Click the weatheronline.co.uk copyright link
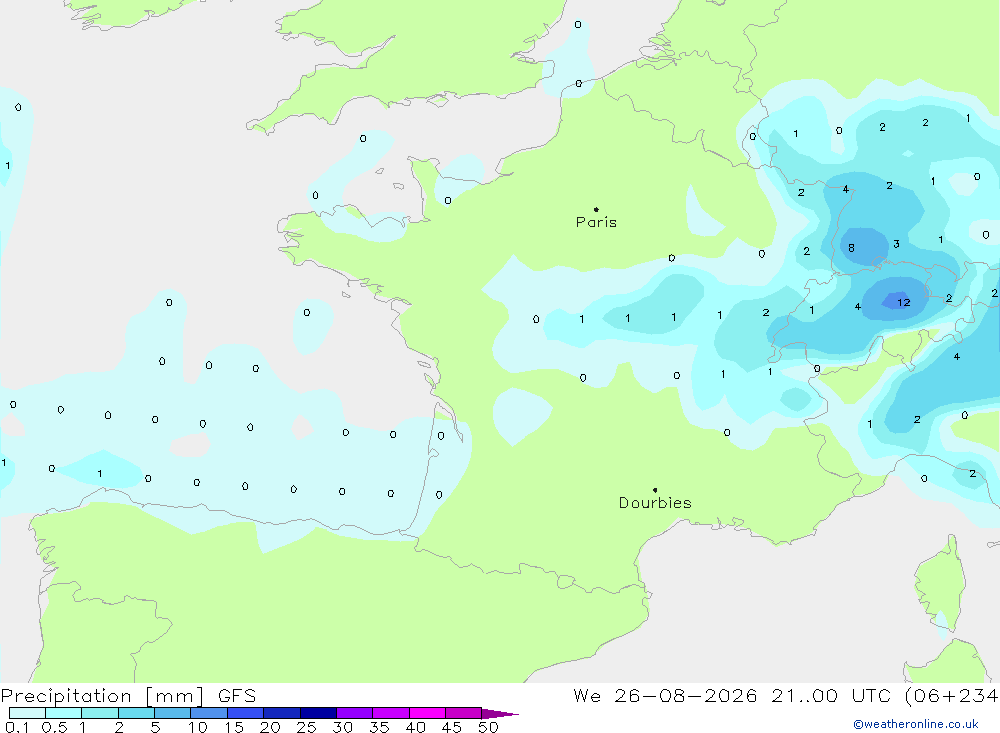 (915, 724)
